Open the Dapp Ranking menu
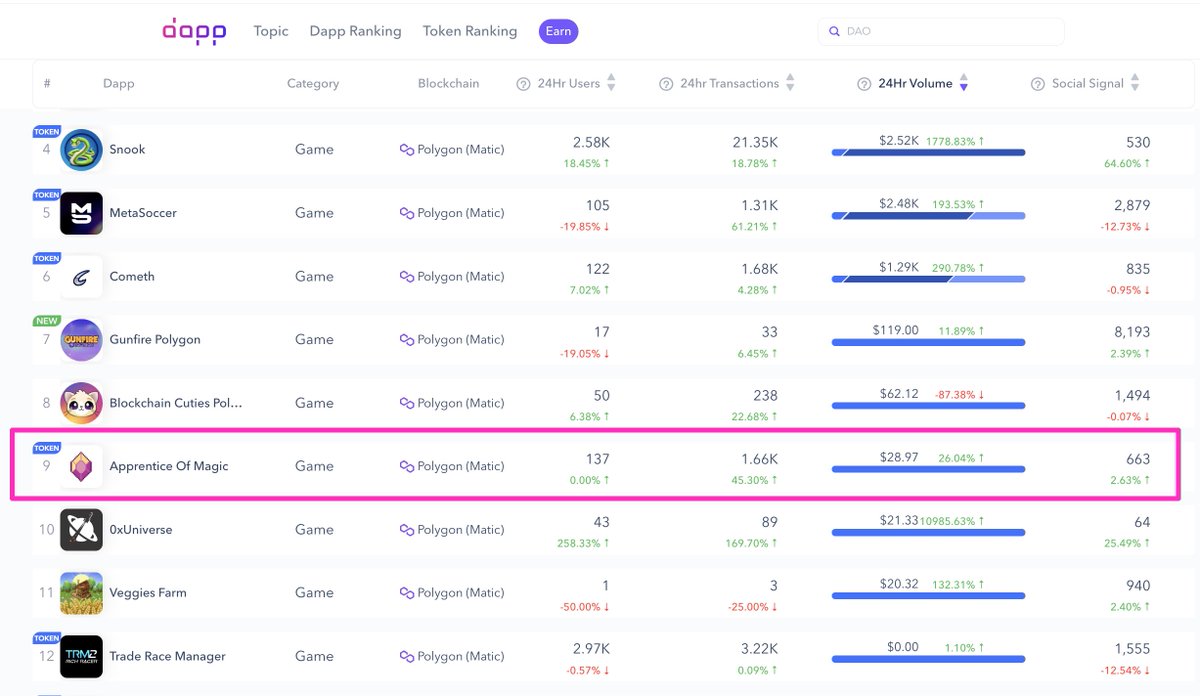 click(x=355, y=31)
